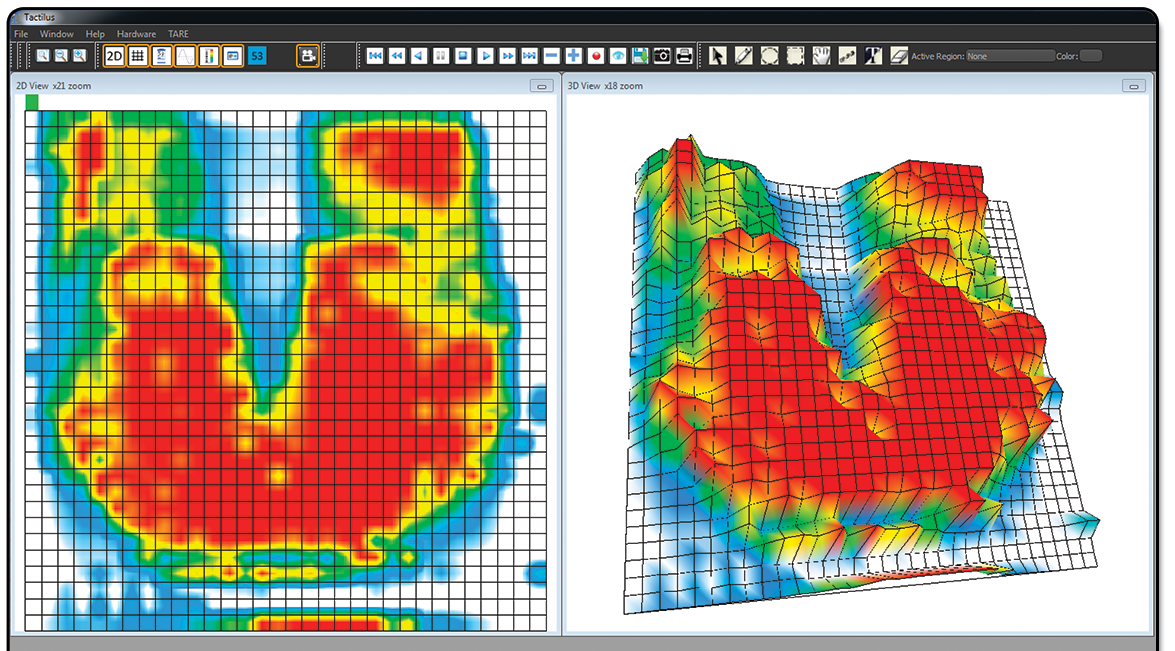
Task: Click the green square in the 2D View
Action: click(31, 102)
